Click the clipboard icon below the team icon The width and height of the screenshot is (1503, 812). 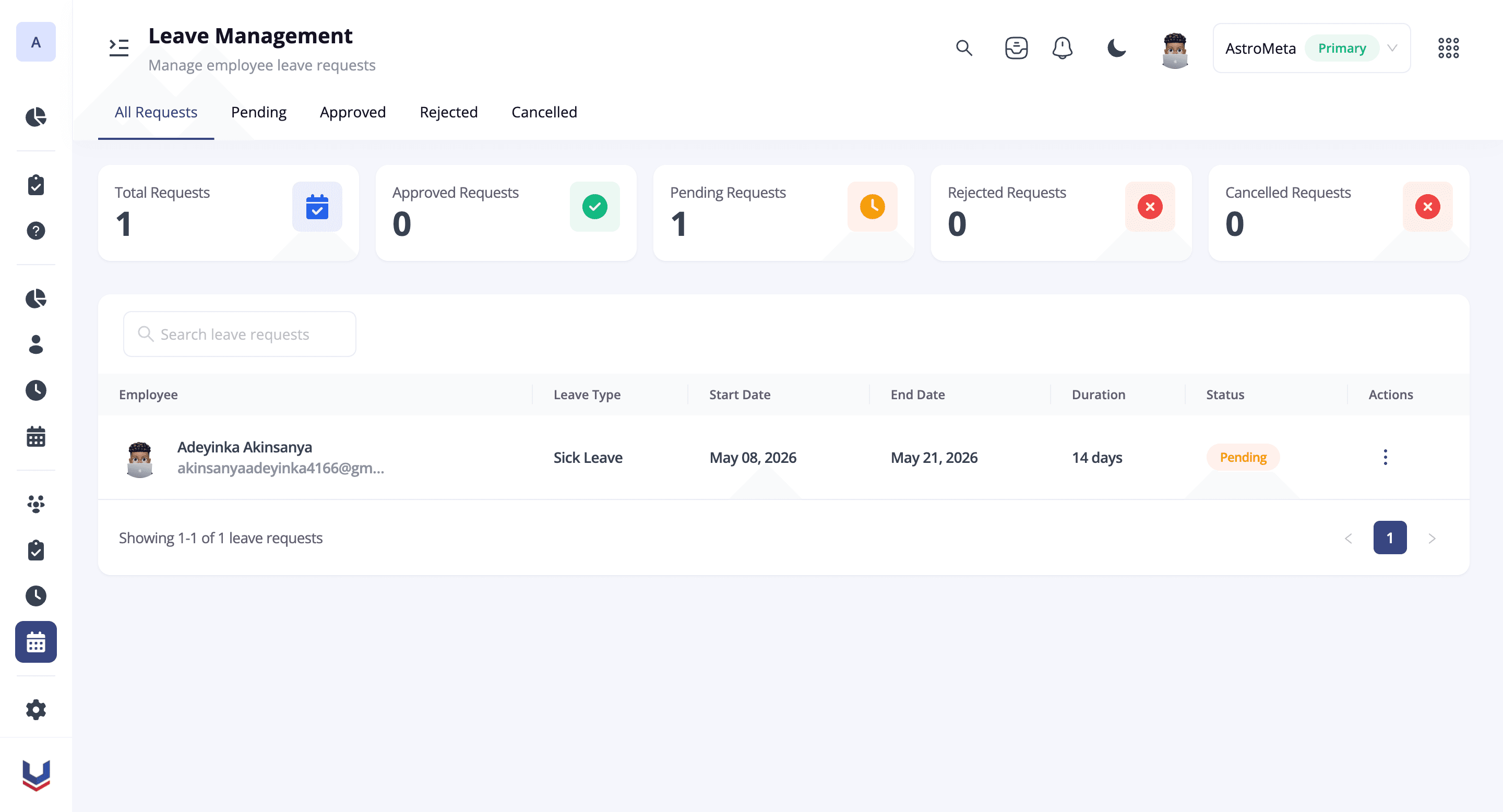coord(35,550)
